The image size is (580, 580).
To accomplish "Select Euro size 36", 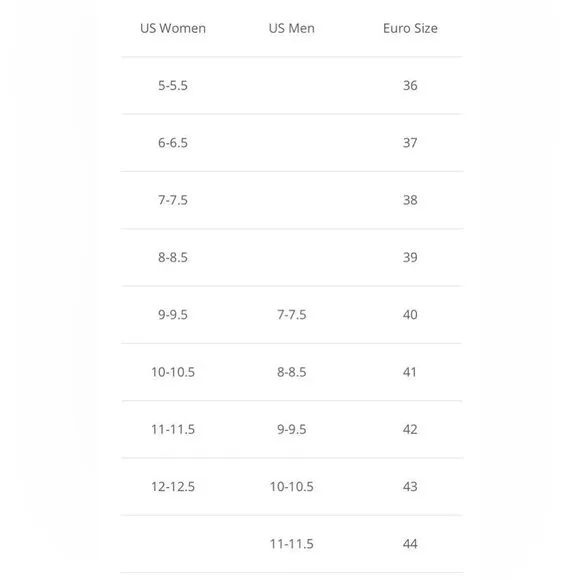I will pos(410,85).
